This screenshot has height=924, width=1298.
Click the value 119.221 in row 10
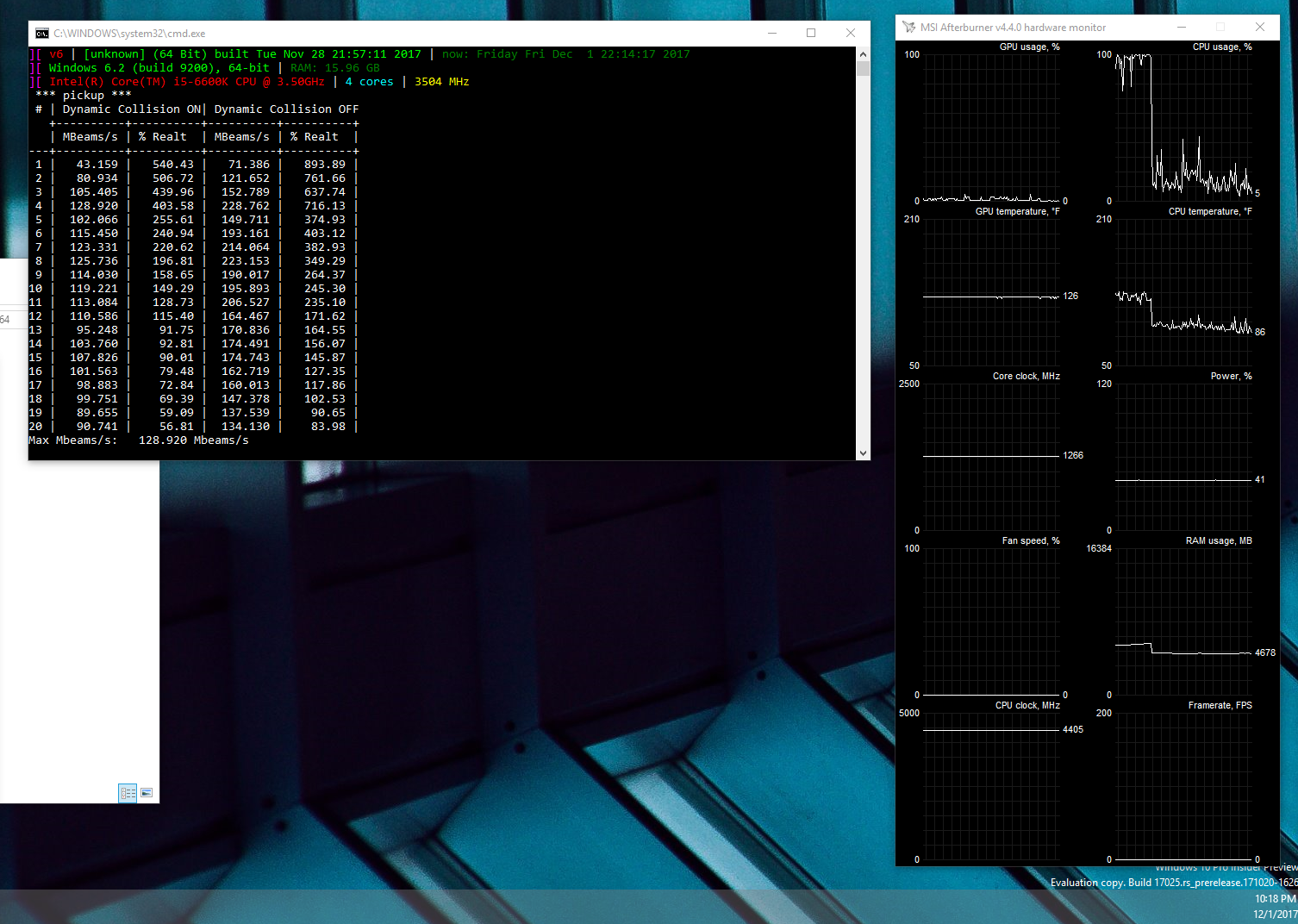coord(94,289)
